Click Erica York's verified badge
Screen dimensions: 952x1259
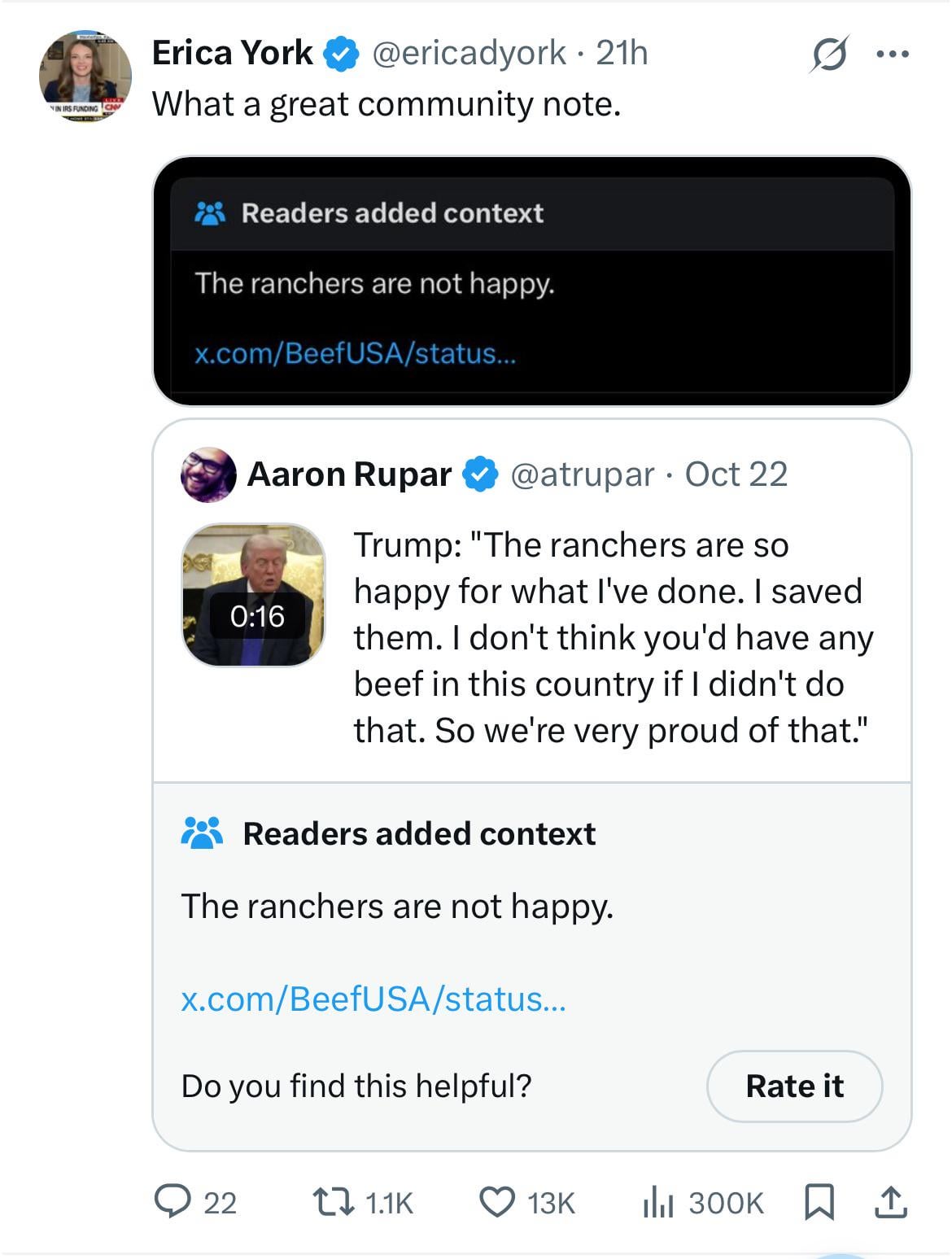pos(342,54)
